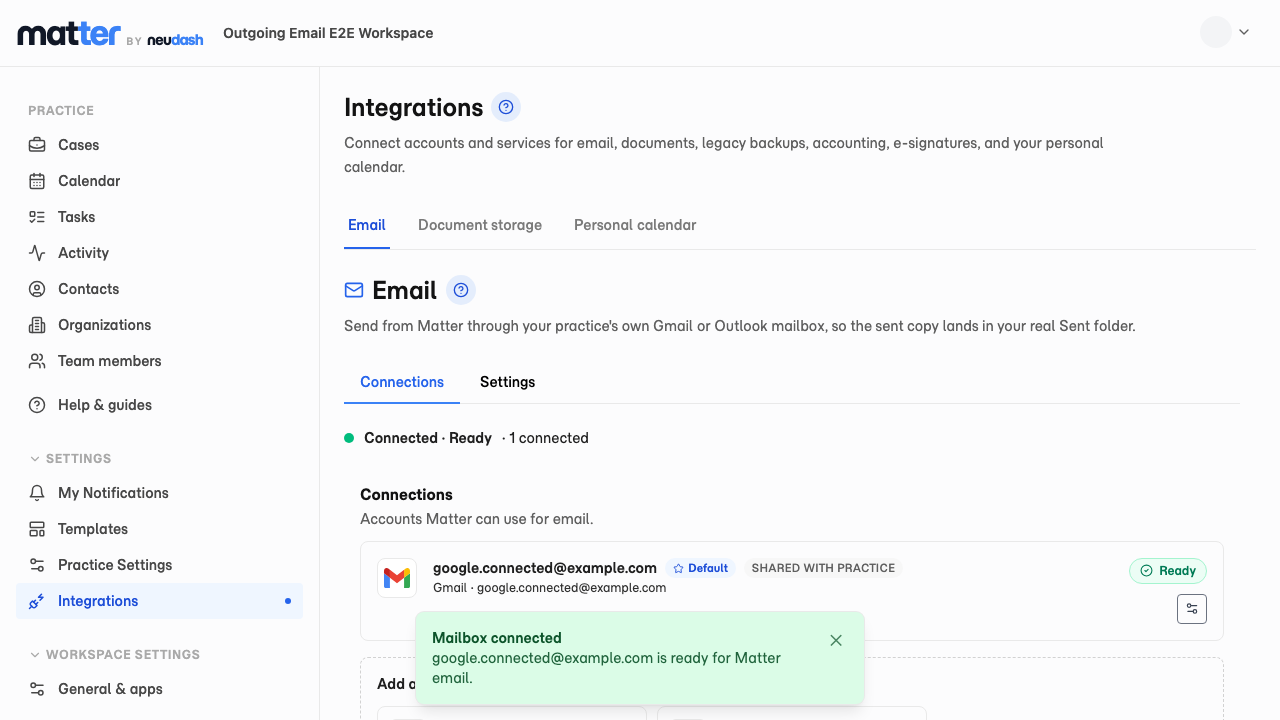Screen dimensions: 1280x720
Task: Select the Connections sub-tab
Action: 402,382
